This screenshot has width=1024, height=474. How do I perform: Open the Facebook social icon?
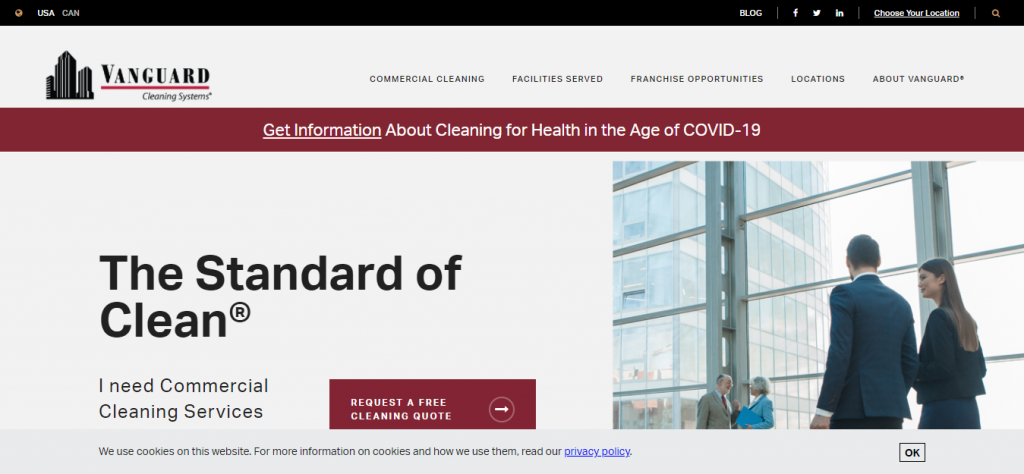[796, 13]
